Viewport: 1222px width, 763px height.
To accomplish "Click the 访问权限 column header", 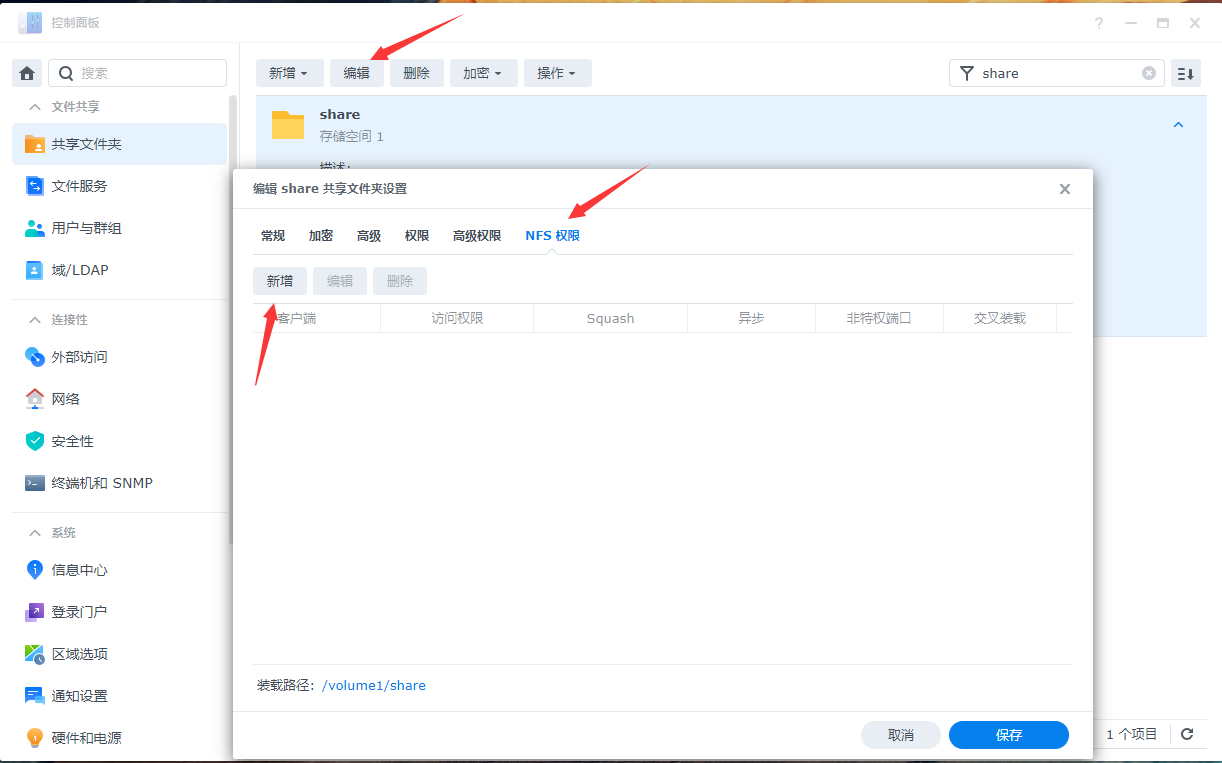I will 457,318.
